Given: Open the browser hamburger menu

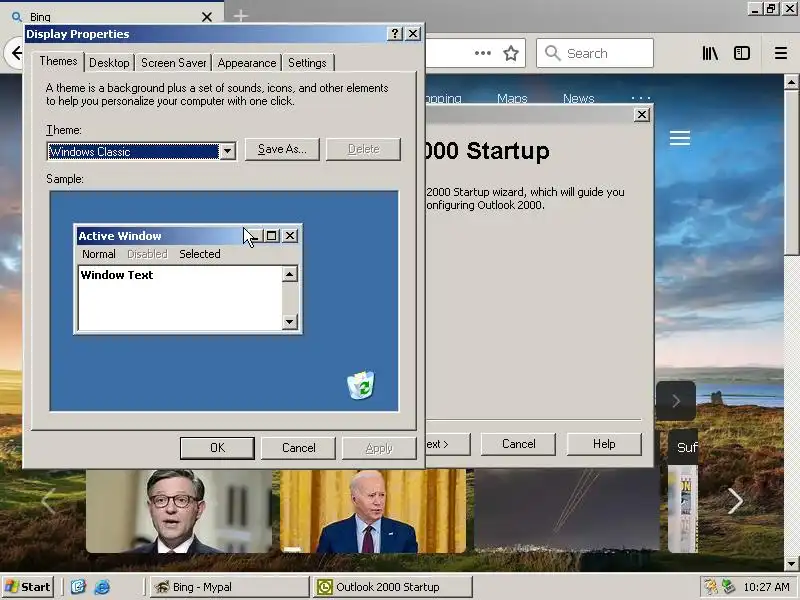Looking at the screenshot, I should tap(781, 53).
